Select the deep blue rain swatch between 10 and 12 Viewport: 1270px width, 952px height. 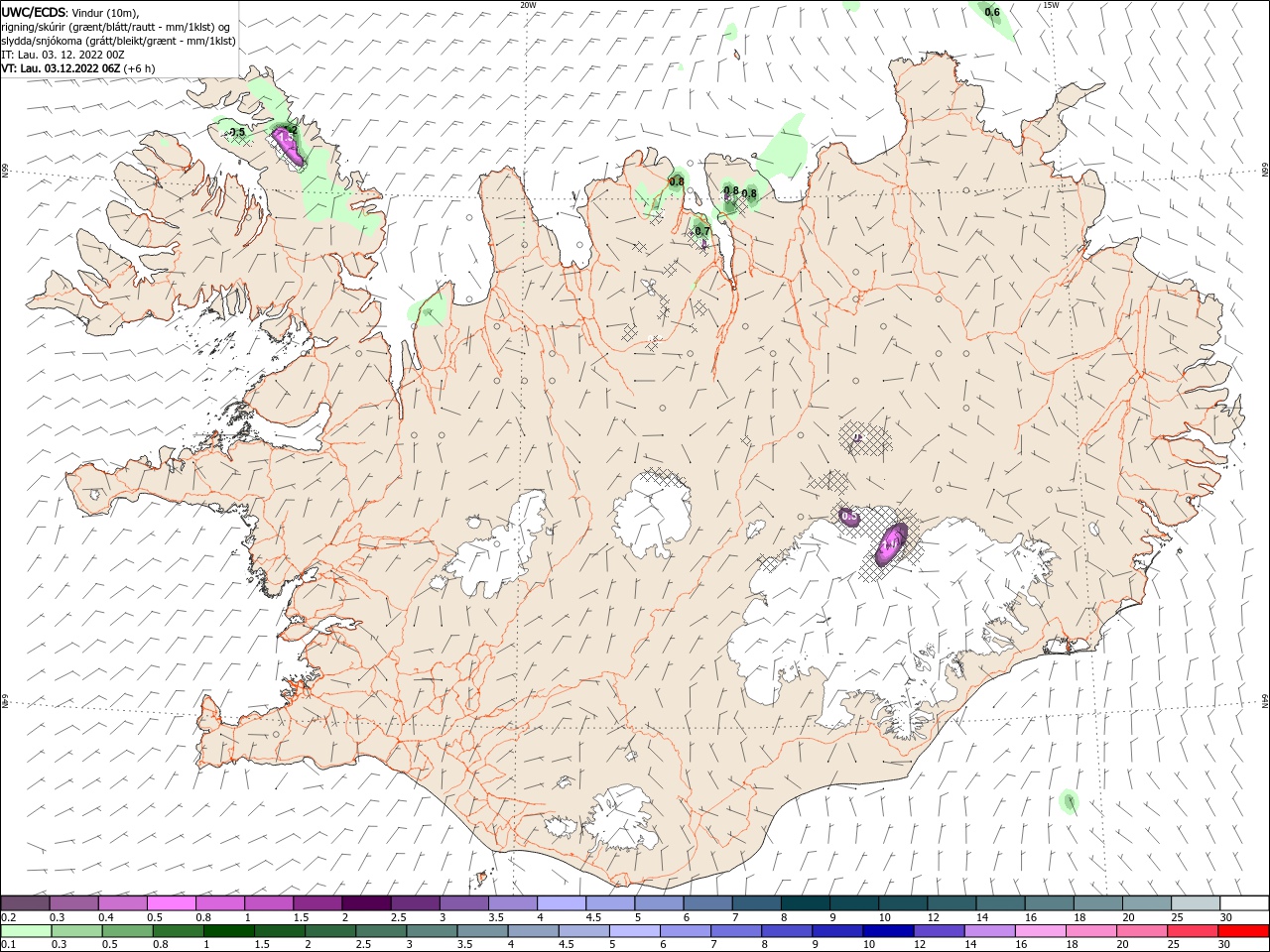[886, 931]
